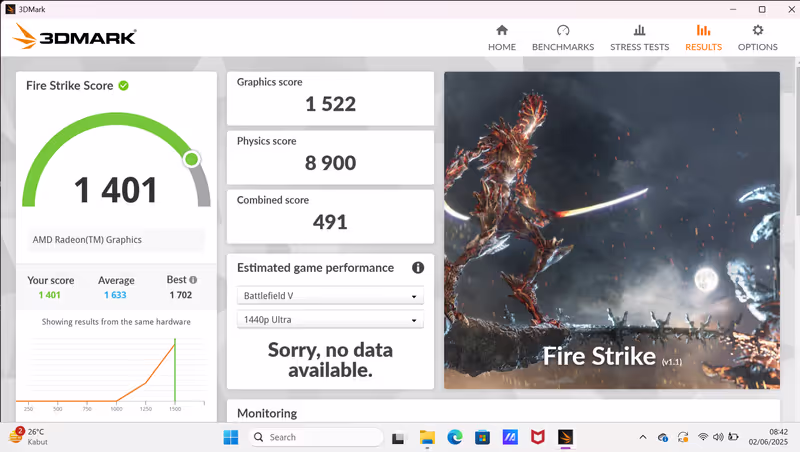Viewport: 800px width, 452px height.
Task: Expand the Battlefield V game dropdown
Action: click(330, 296)
